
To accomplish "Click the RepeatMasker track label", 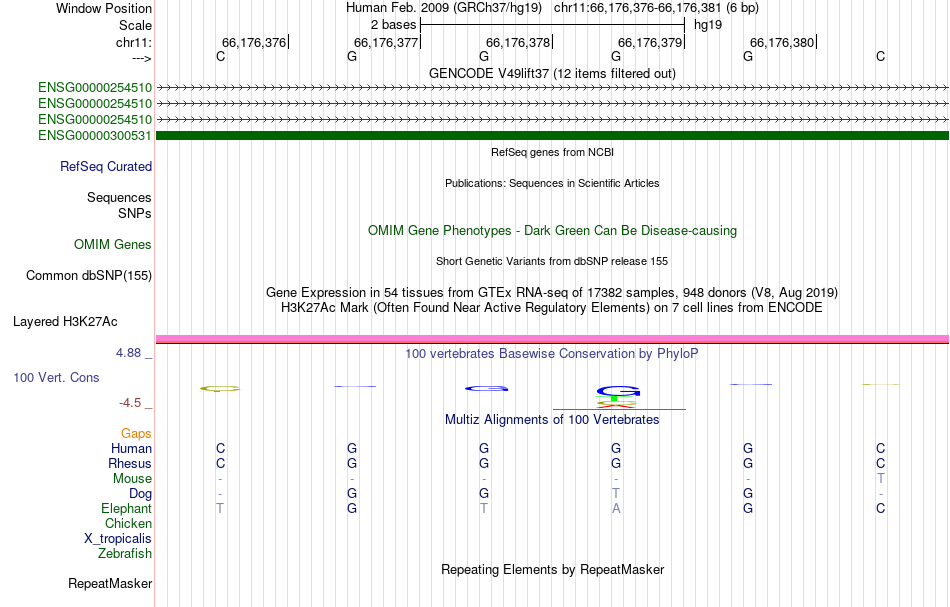I will point(110,583).
